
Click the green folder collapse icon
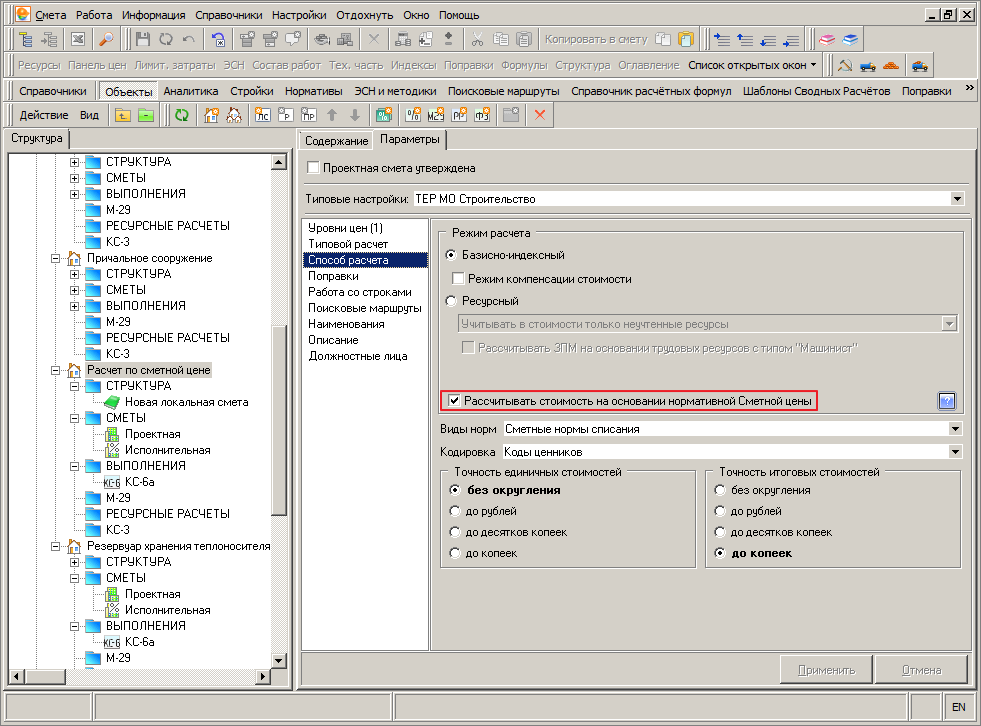(146, 115)
